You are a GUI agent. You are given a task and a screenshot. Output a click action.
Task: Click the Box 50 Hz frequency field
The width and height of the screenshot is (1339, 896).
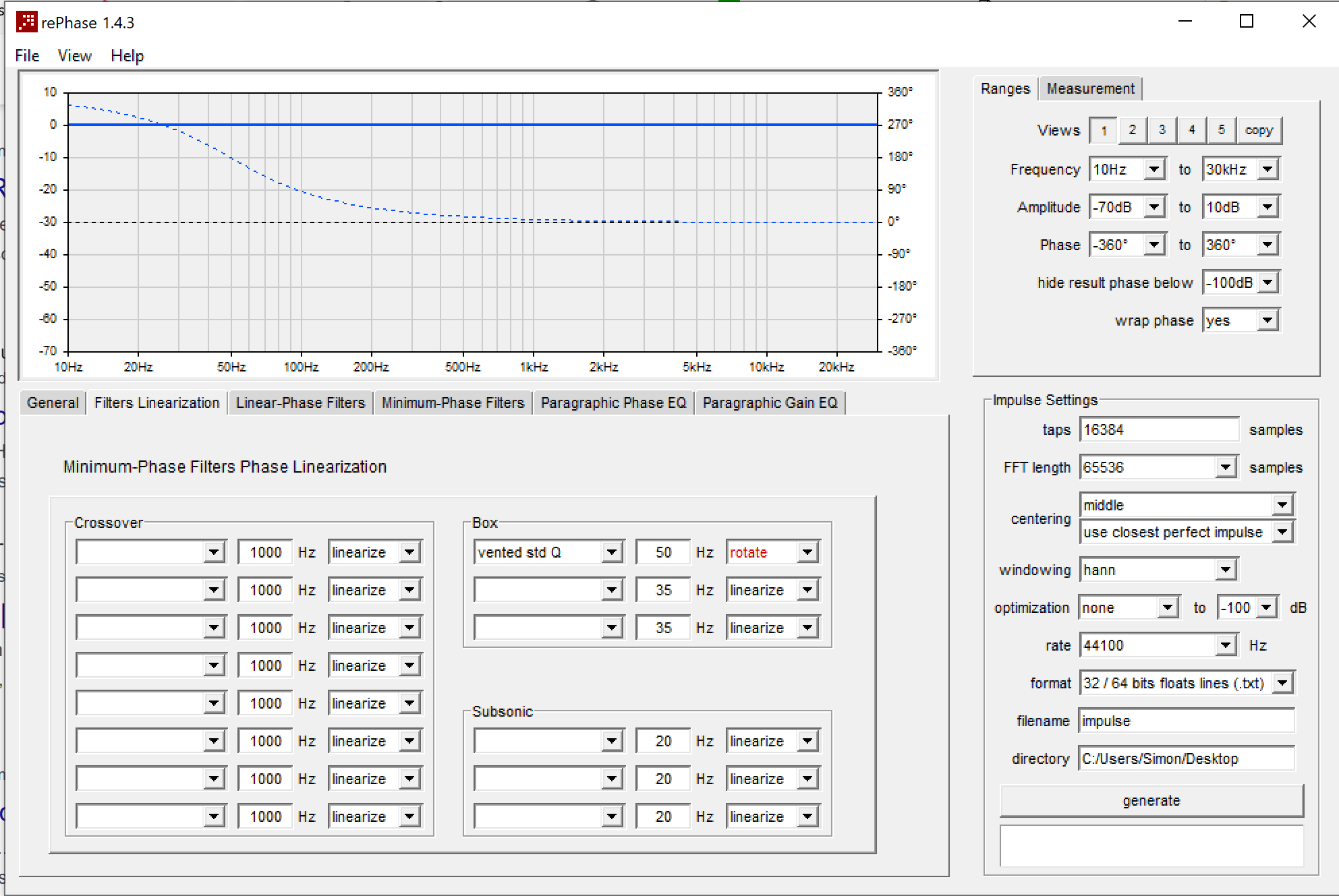(x=663, y=552)
